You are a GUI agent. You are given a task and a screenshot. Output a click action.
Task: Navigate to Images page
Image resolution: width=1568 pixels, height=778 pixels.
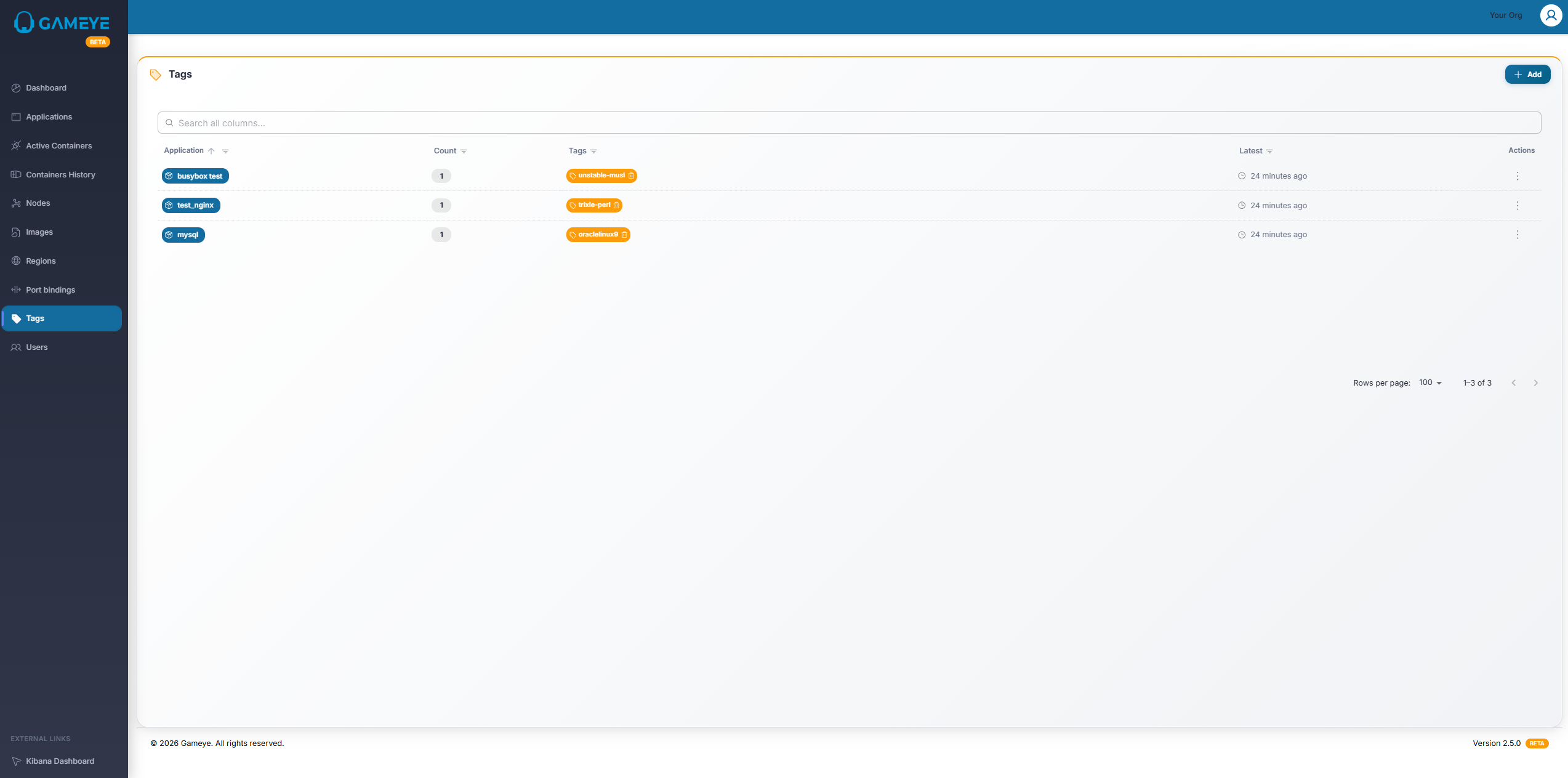[39, 232]
